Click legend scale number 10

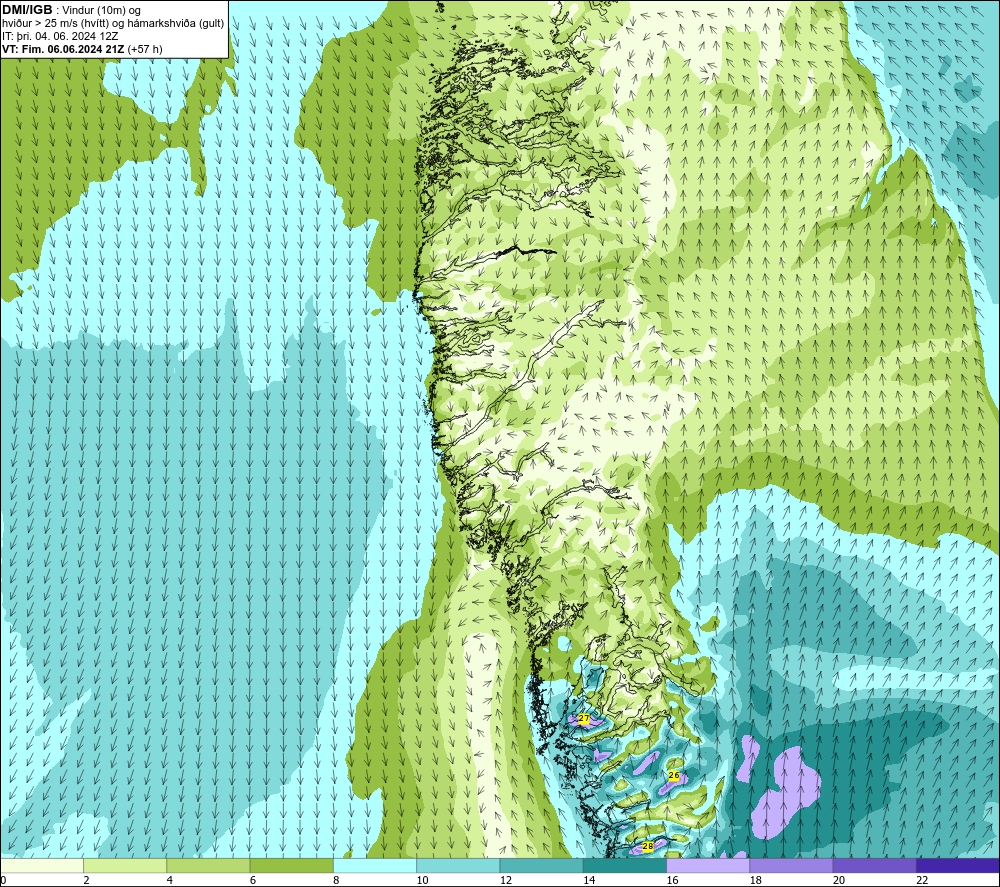click(x=422, y=881)
